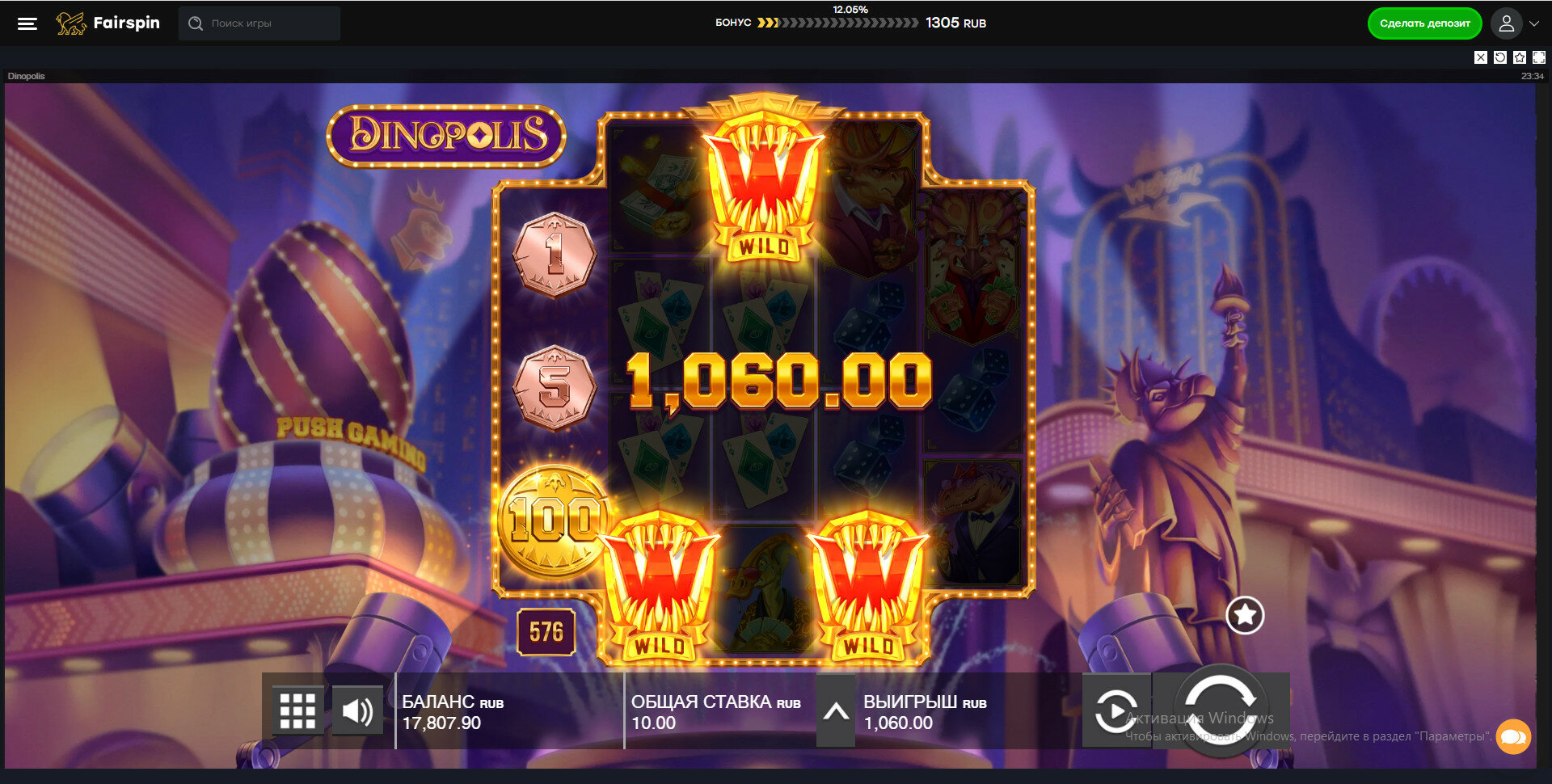The image size is (1552, 784).
Task: Switch the game to fullscreen
Action: click(x=1539, y=57)
